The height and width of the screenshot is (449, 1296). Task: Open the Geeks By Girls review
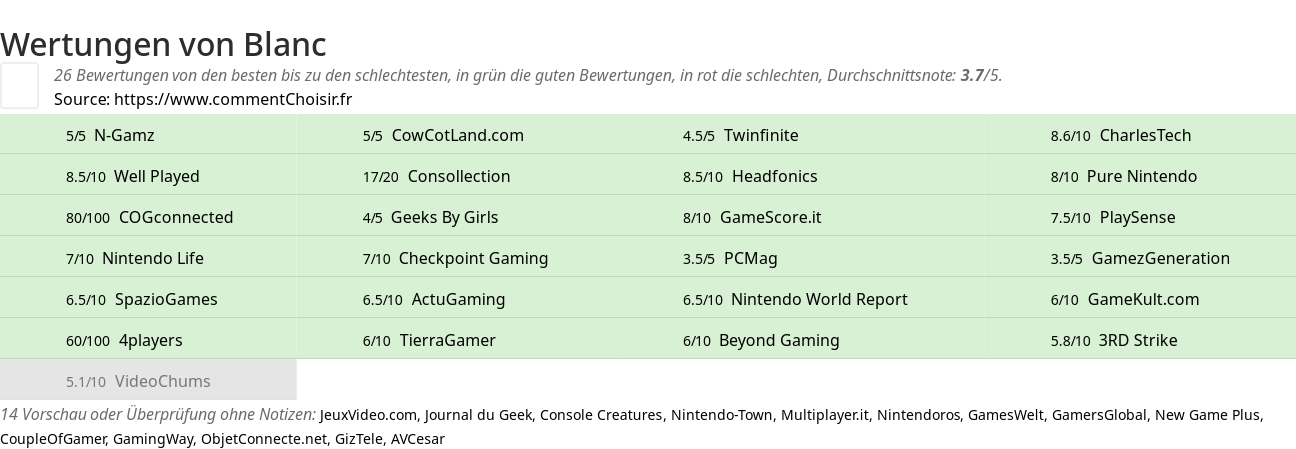445,217
